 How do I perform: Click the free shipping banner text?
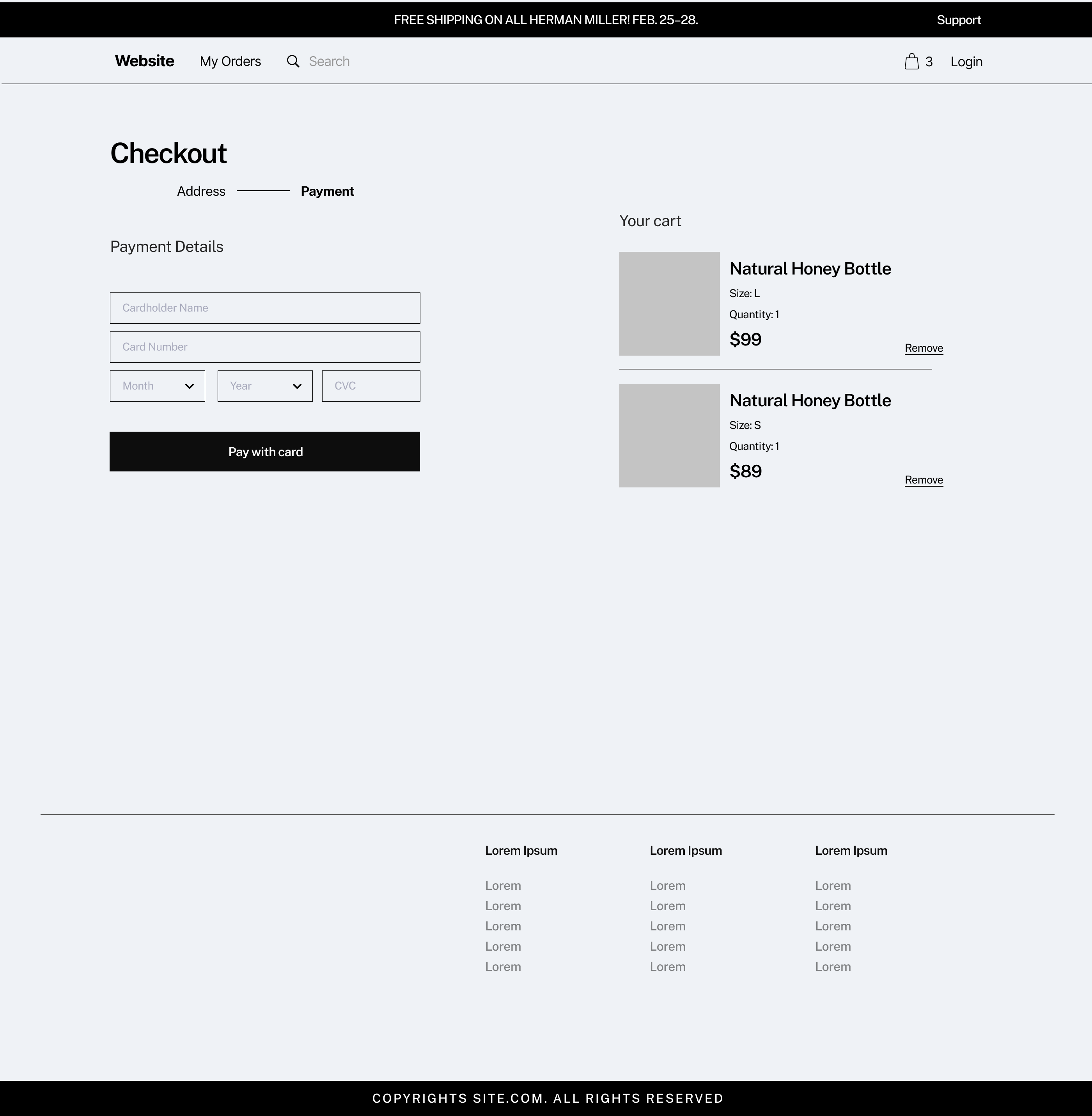[x=546, y=20]
